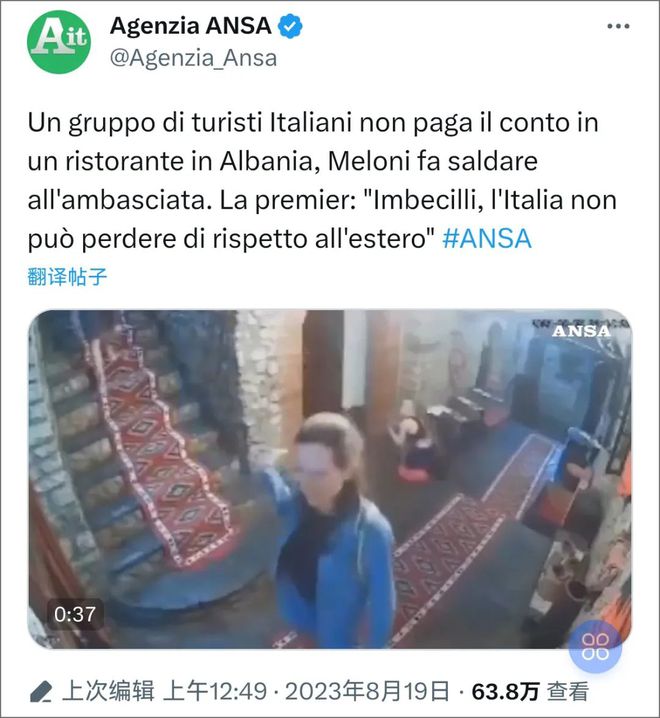The image size is (660, 718).
Task: Click the 0:37 video duration badge
Action: coord(75,615)
